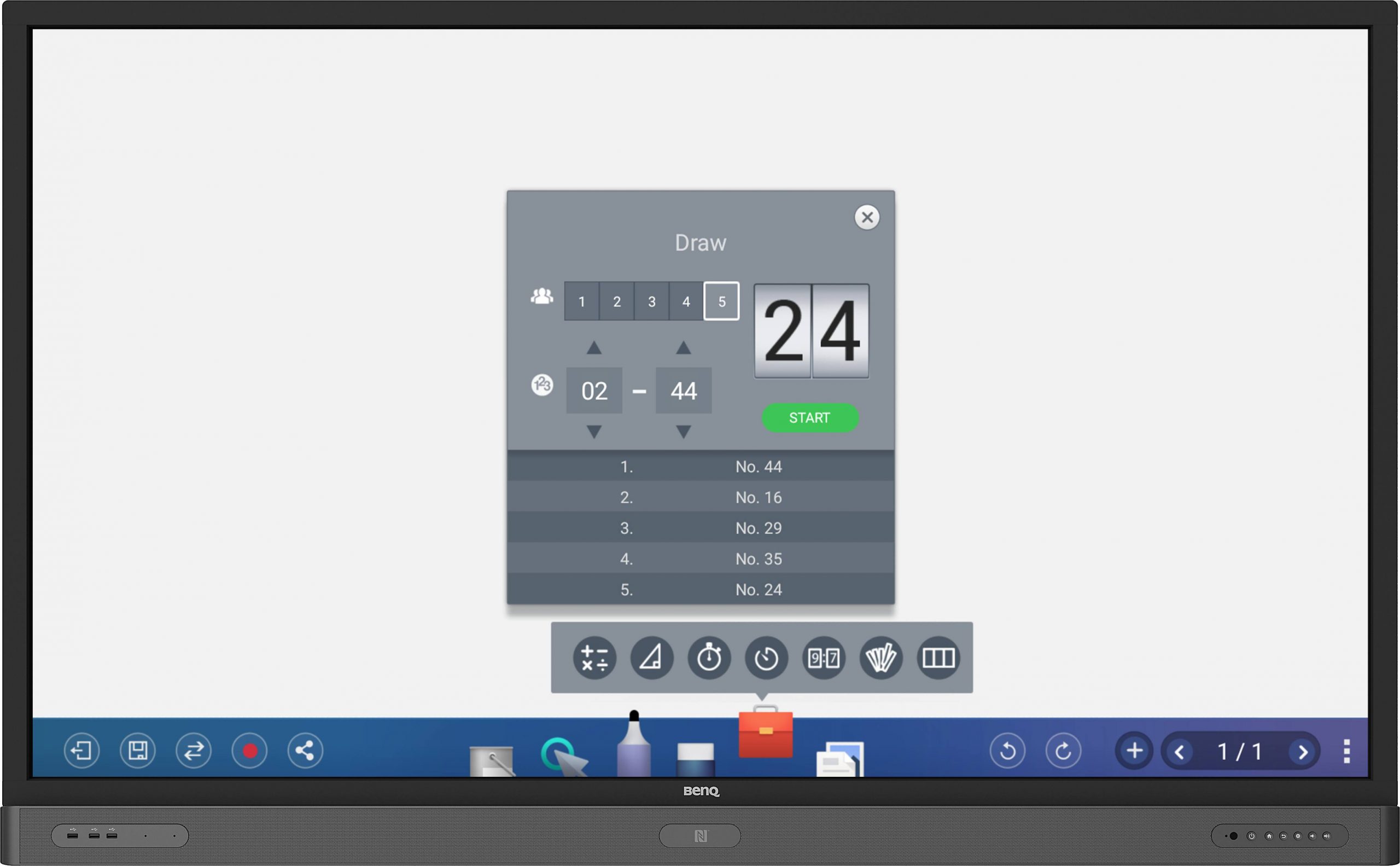Start screen recording
This screenshot has height=866, width=1400.
pyautogui.click(x=250, y=751)
